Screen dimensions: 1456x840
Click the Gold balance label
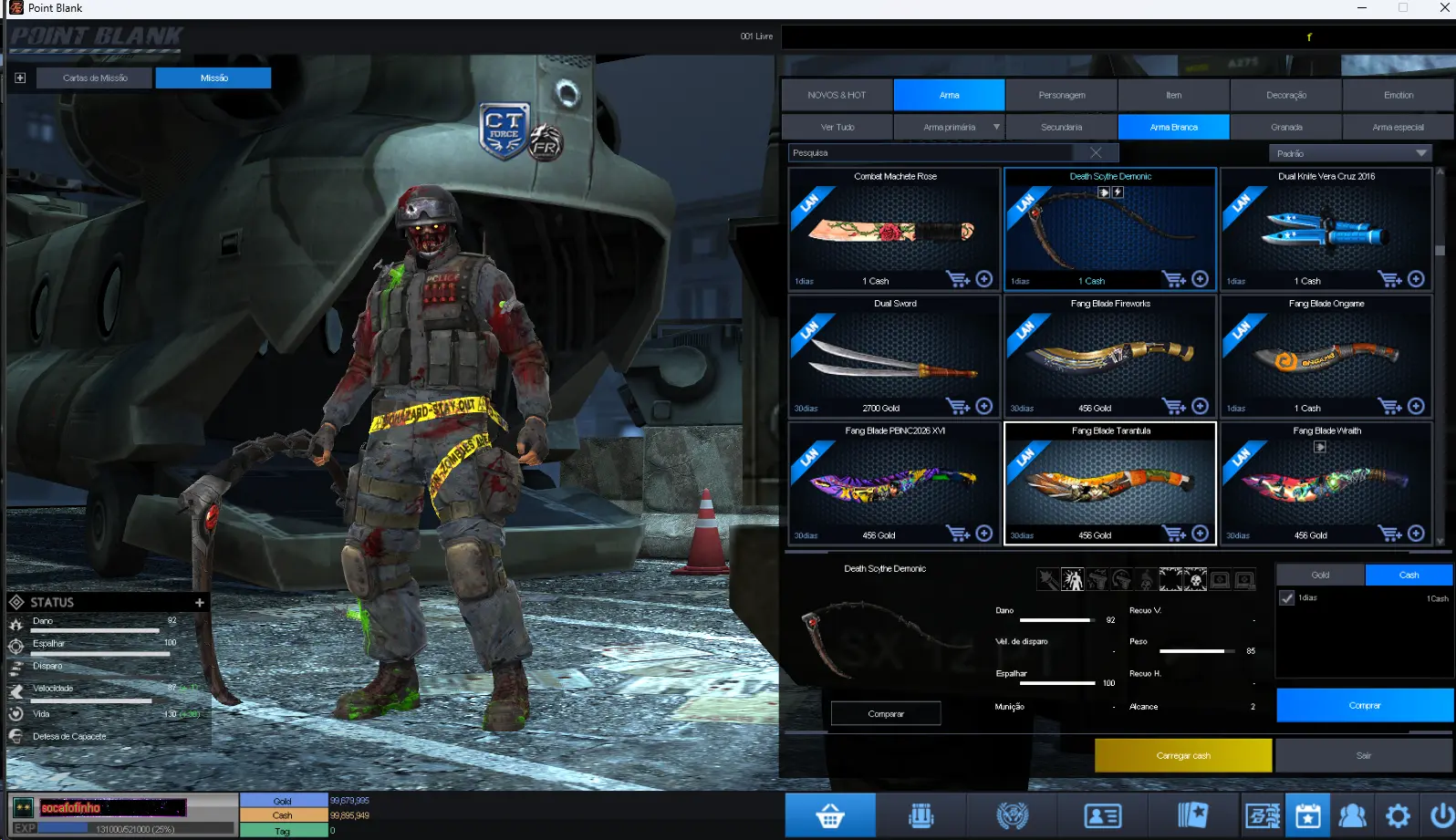(x=283, y=801)
